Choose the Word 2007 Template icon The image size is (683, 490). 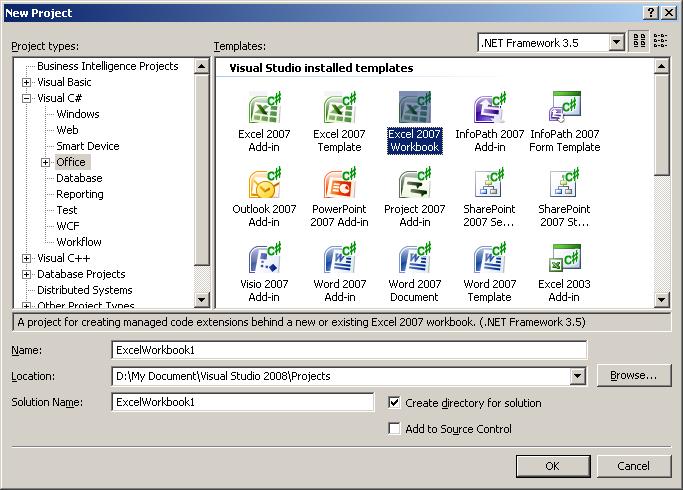pyautogui.click(x=490, y=272)
